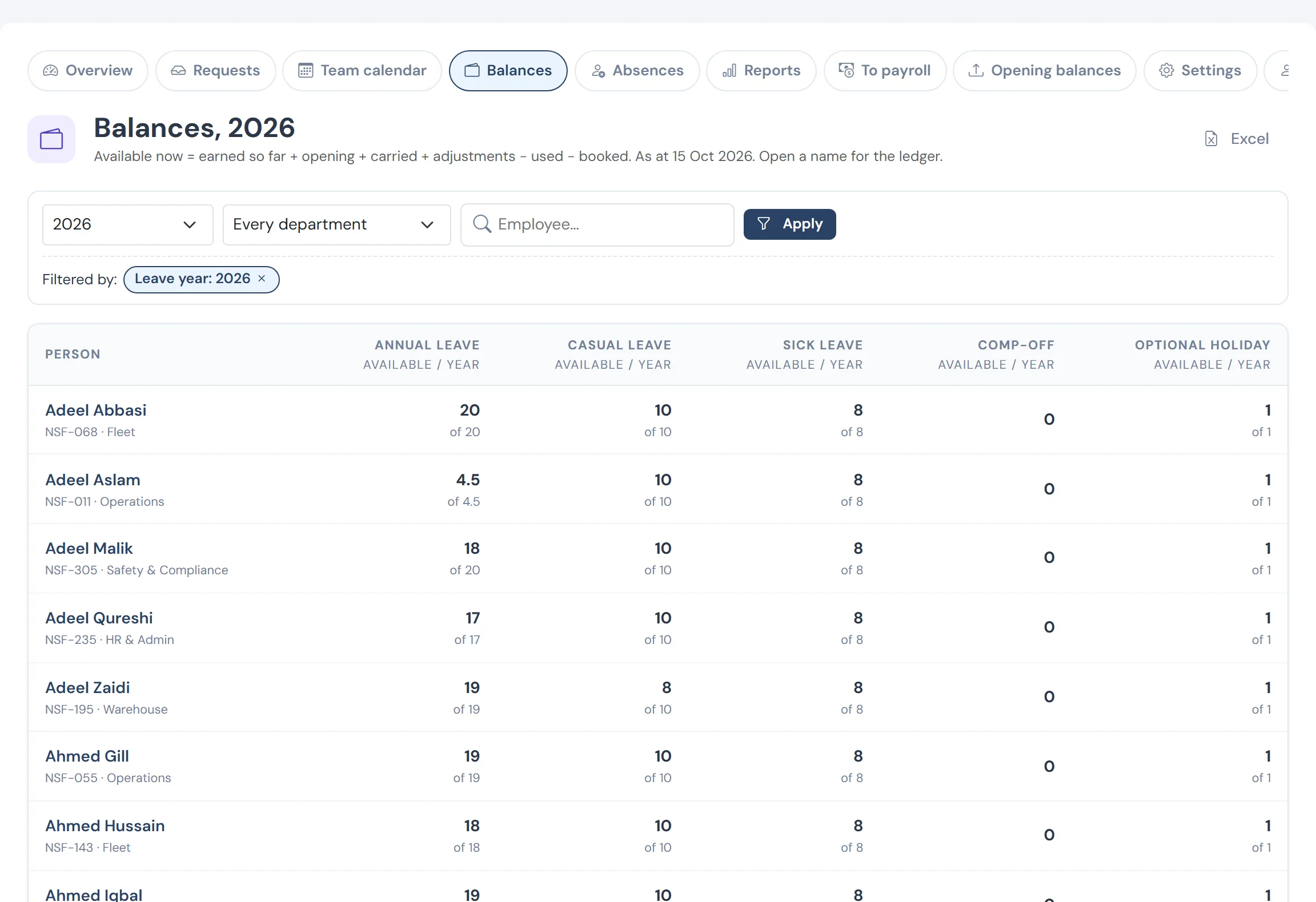Open Adeel Abbasi's ledger
1316x902 pixels.
tap(95, 410)
